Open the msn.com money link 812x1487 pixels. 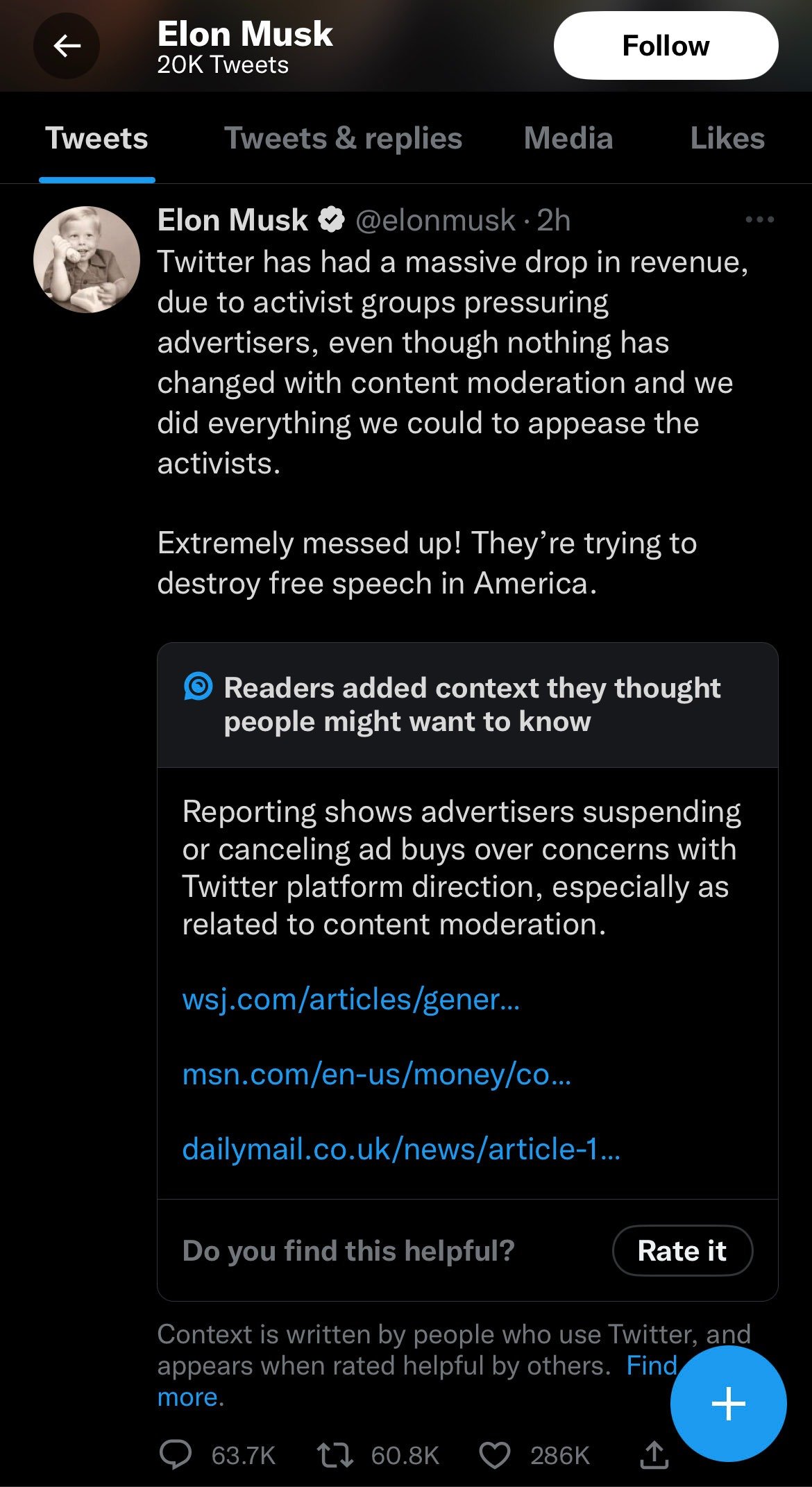376,1074
